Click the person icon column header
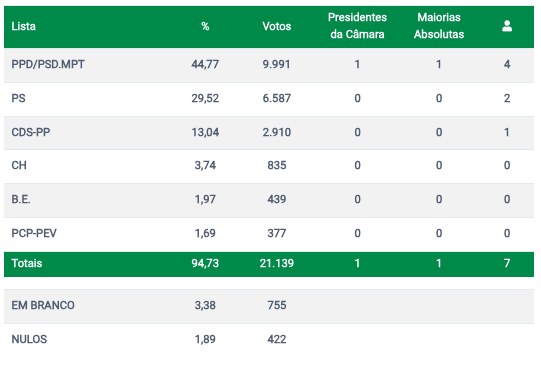The height and width of the screenshot is (366, 541). (x=506, y=26)
